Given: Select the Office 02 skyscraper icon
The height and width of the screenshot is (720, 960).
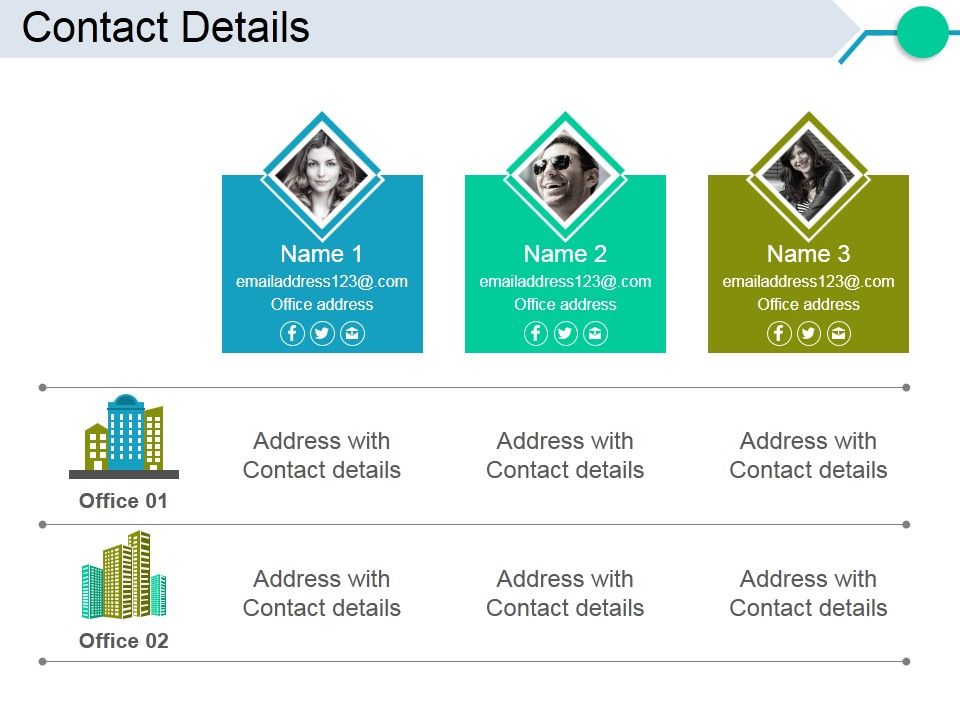Looking at the screenshot, I should [x=124, y=575].
